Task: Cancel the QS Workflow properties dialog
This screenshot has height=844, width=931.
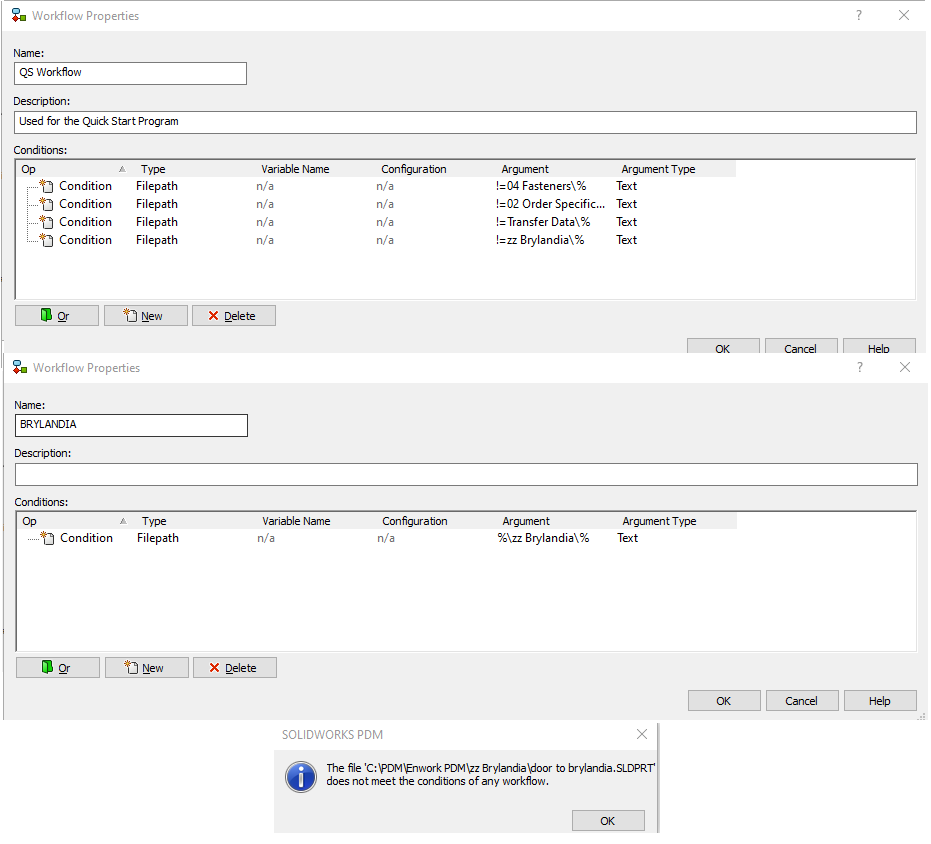Action: [801, 347]
